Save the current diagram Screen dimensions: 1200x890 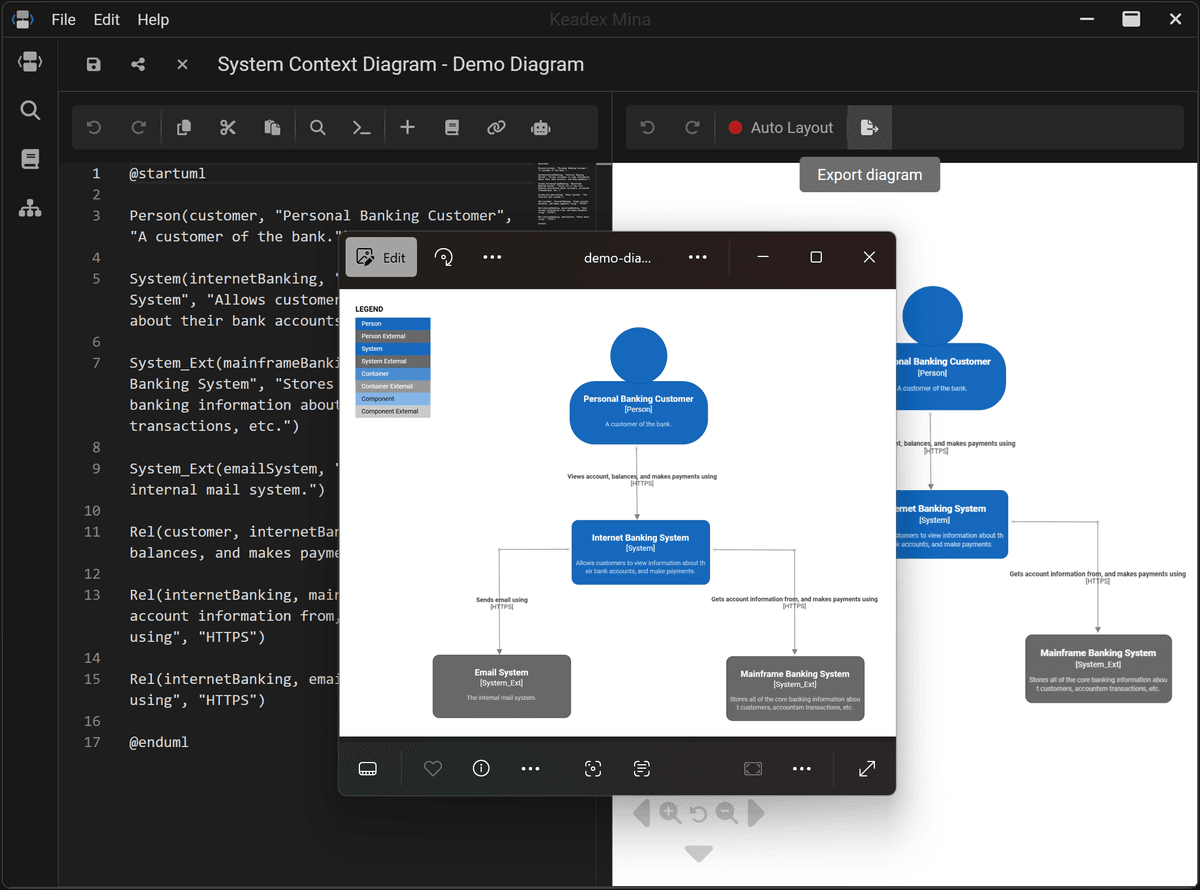[x=93, y=63]
